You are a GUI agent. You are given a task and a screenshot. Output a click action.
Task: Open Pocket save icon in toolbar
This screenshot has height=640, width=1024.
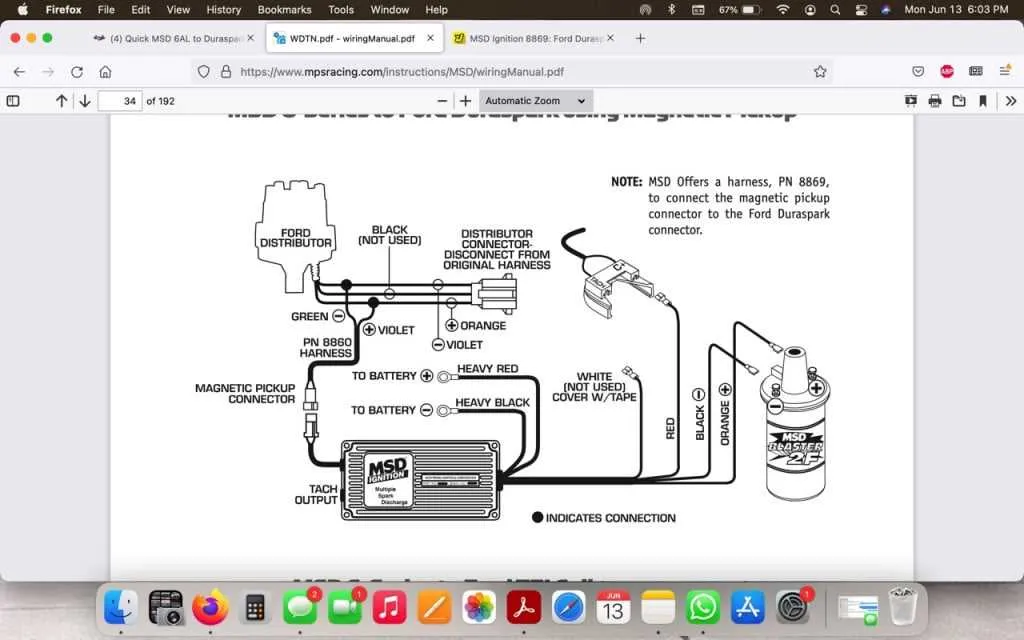918,71
